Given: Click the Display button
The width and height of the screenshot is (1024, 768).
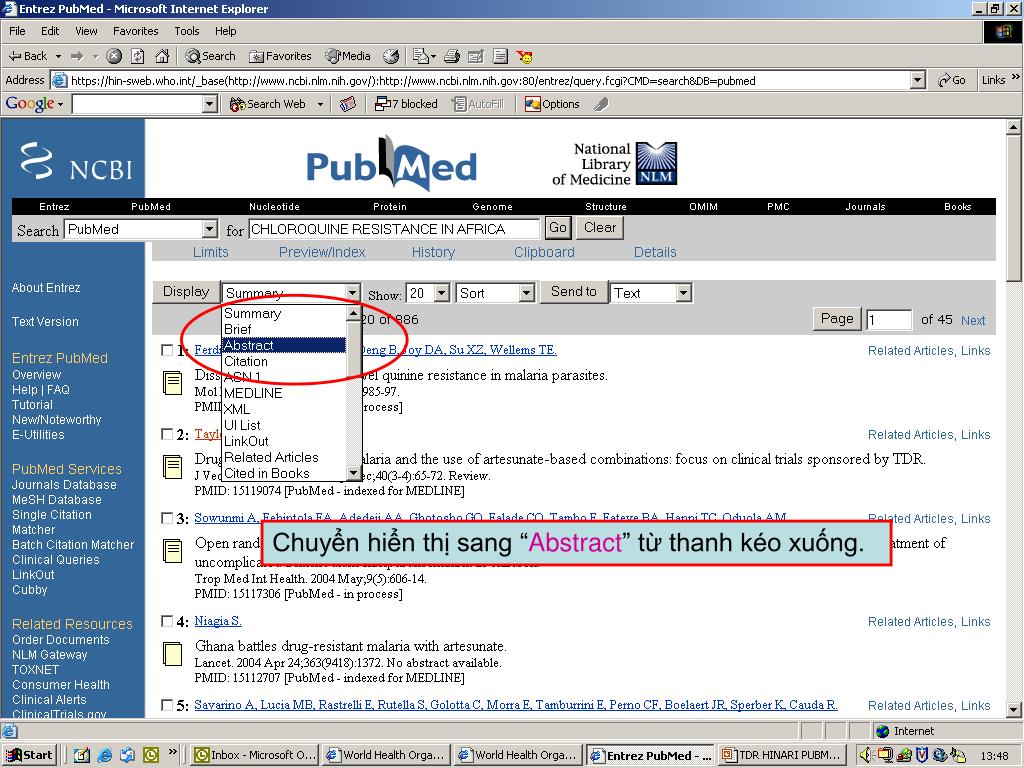Looking at the screenshot, I should click(x=186, y=292).
